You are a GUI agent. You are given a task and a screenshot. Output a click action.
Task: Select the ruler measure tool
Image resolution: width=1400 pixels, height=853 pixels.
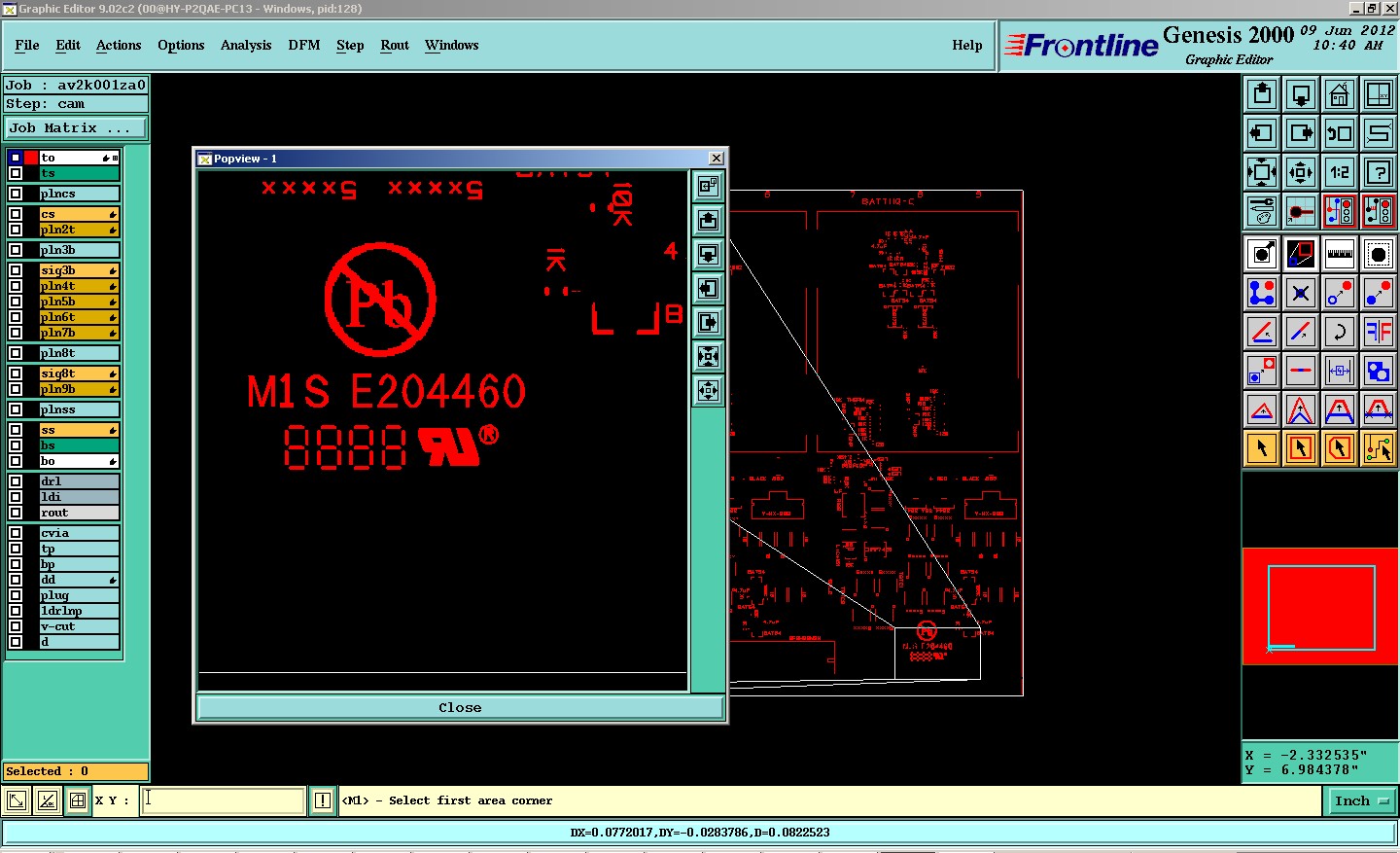tap(1340, 254)
